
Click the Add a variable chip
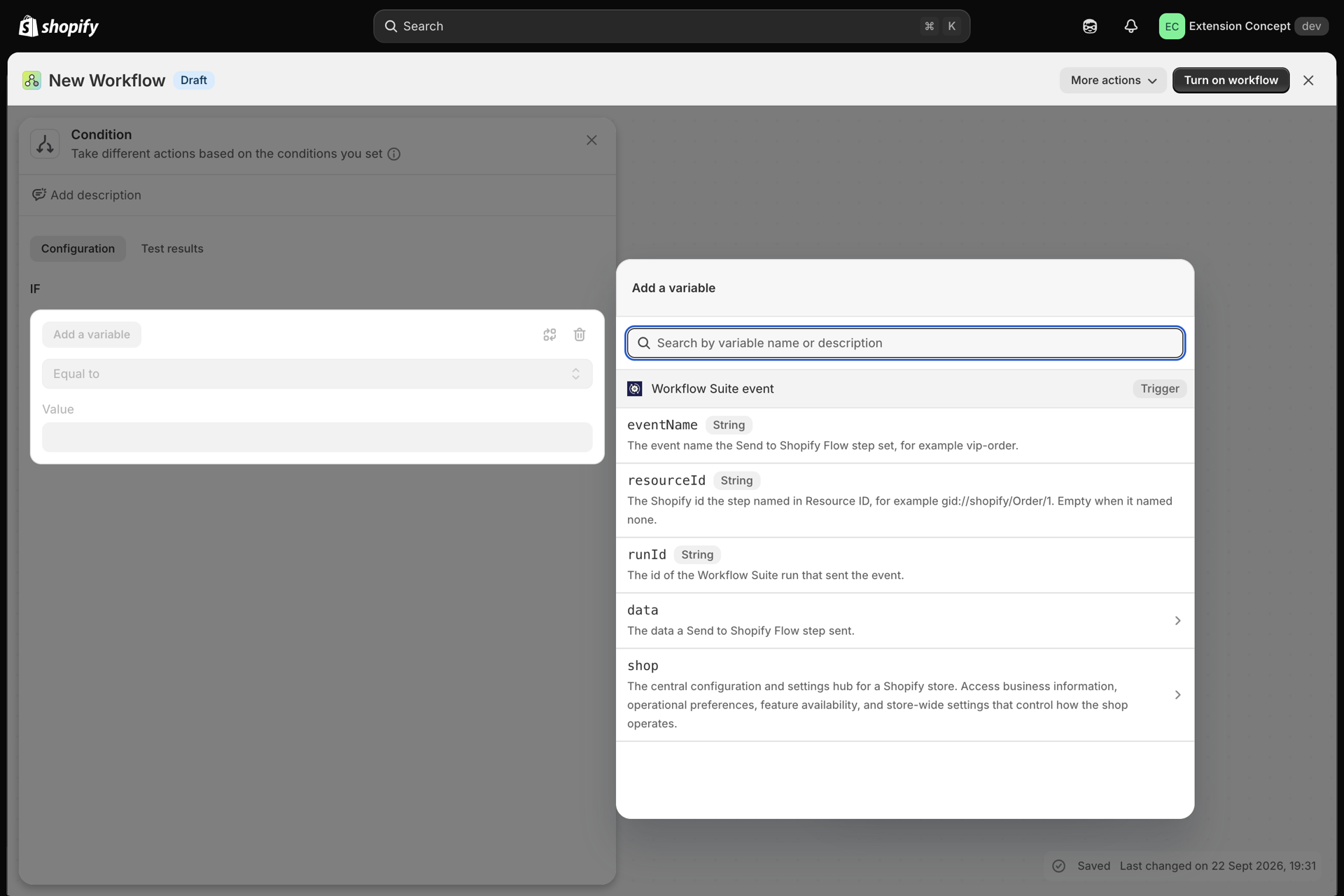(x=92, y=335)
